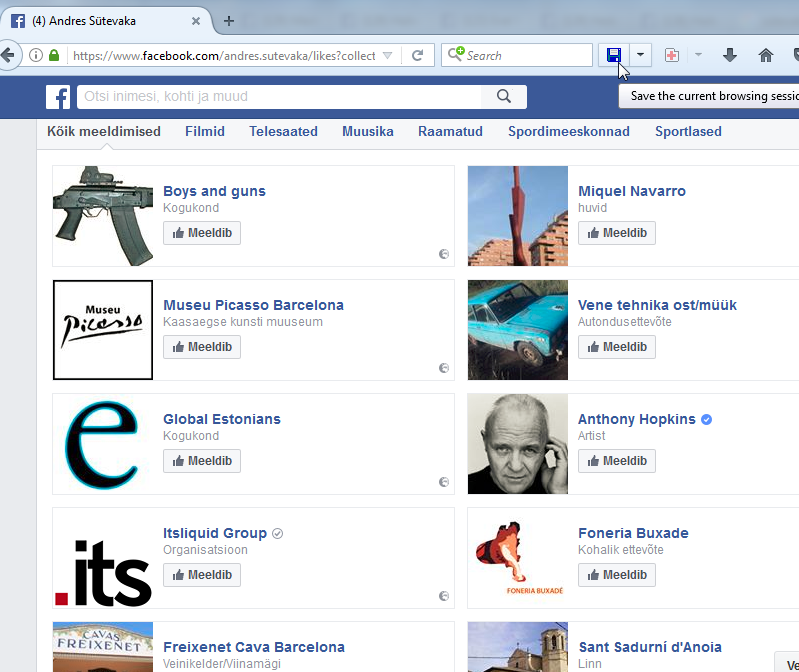
Task: Open the Sportlased tab
Action: tap(688, 131)
